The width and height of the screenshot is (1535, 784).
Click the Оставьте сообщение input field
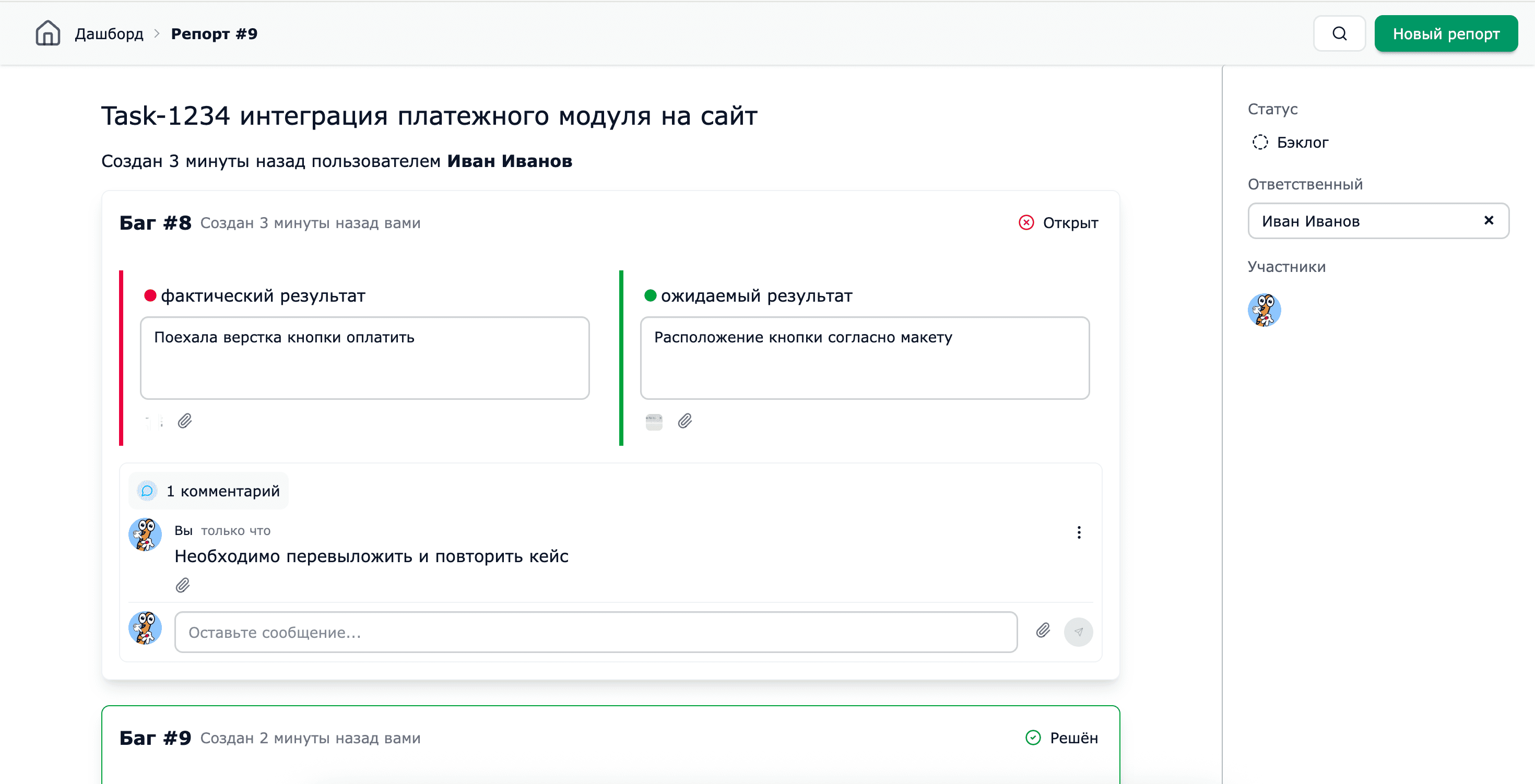coord(595,632)
